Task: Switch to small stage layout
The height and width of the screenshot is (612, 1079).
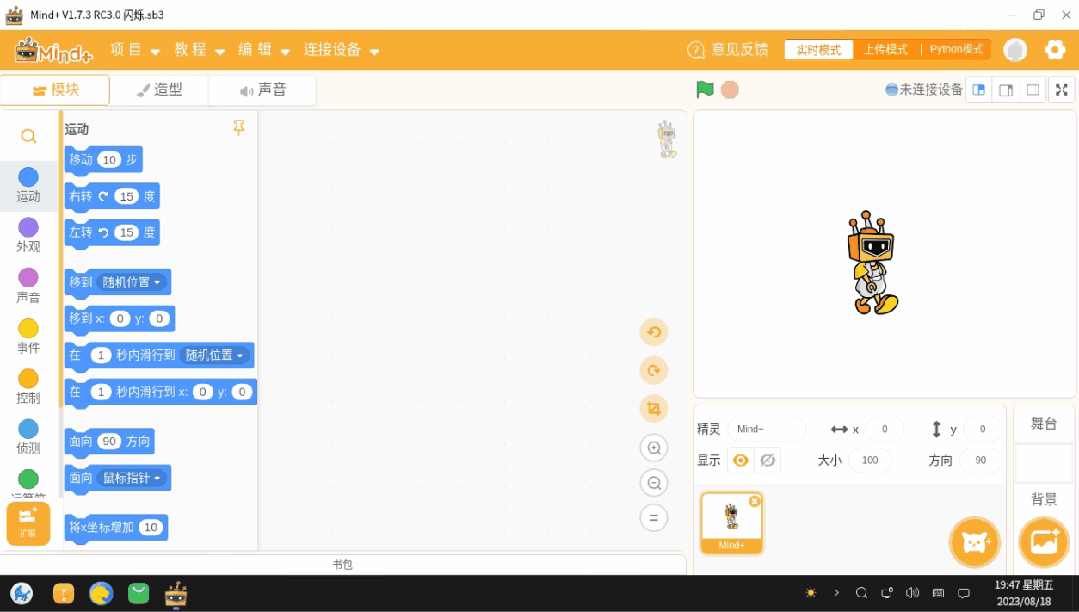Action: pos(979,90)
